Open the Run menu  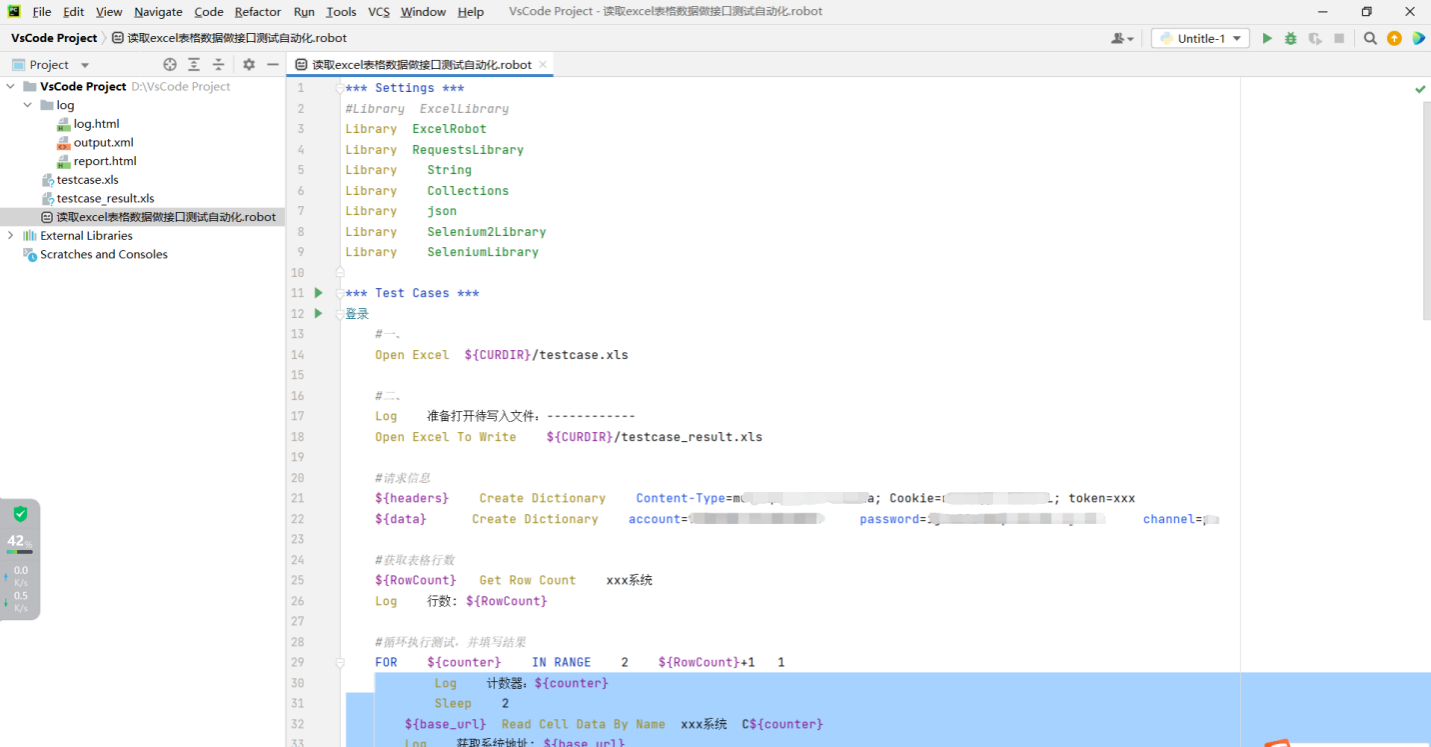(304, 12)
